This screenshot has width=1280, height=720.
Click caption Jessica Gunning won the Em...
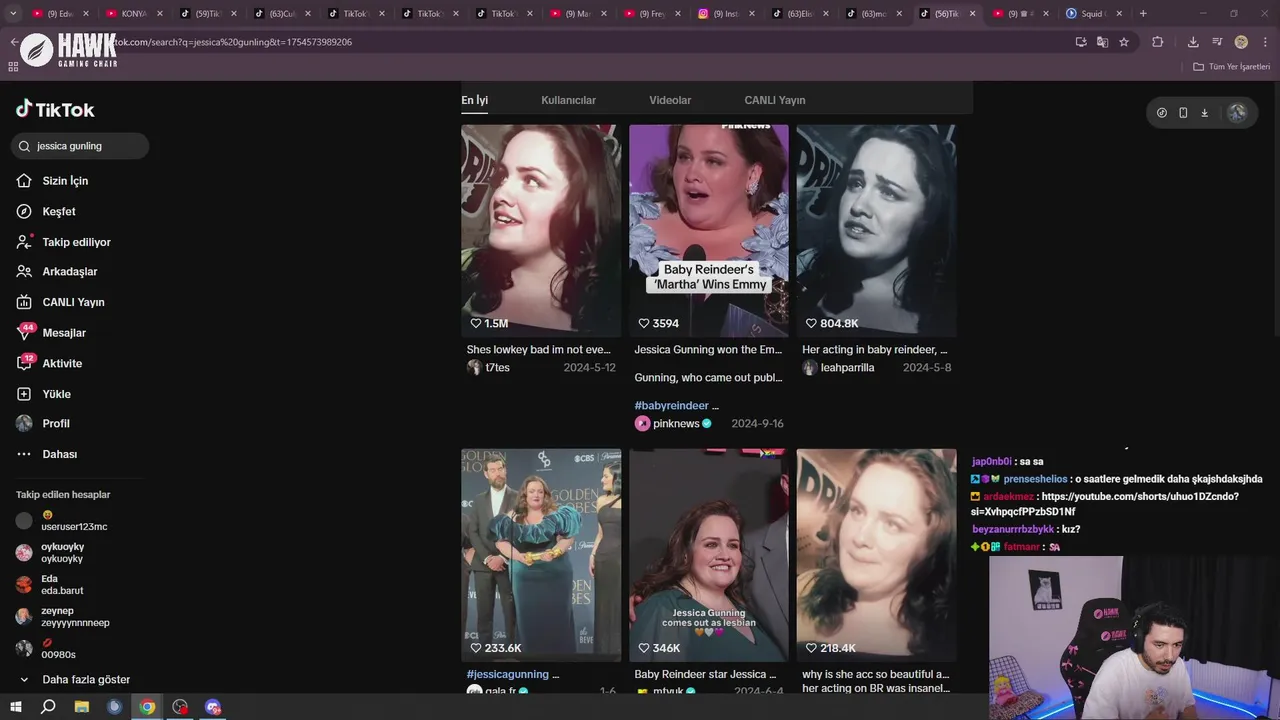point(708,350)
